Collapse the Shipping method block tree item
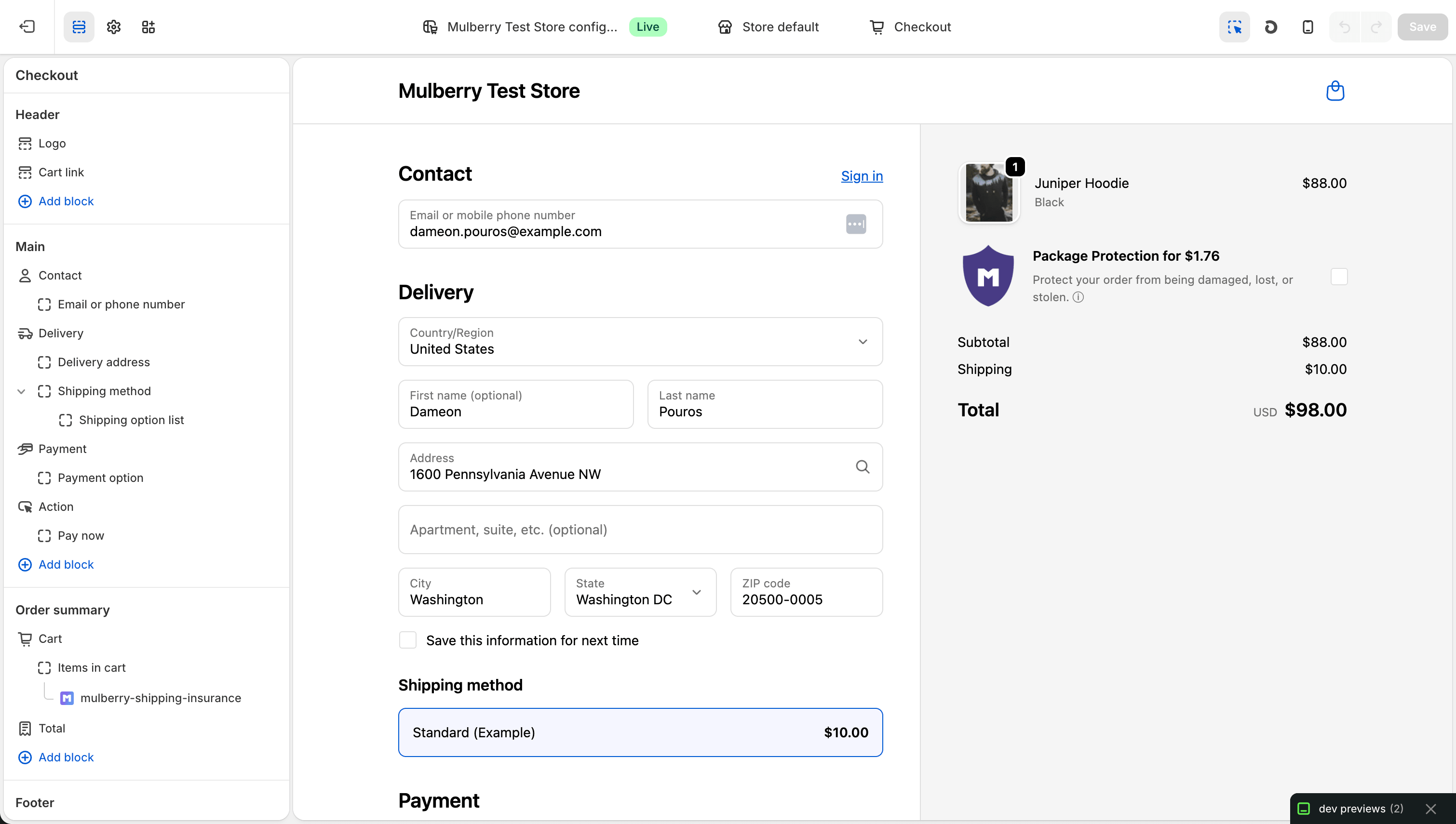 21,391
